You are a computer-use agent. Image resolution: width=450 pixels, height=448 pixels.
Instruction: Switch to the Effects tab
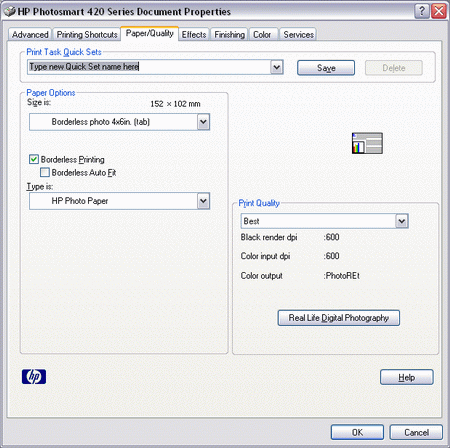point(194,35)
